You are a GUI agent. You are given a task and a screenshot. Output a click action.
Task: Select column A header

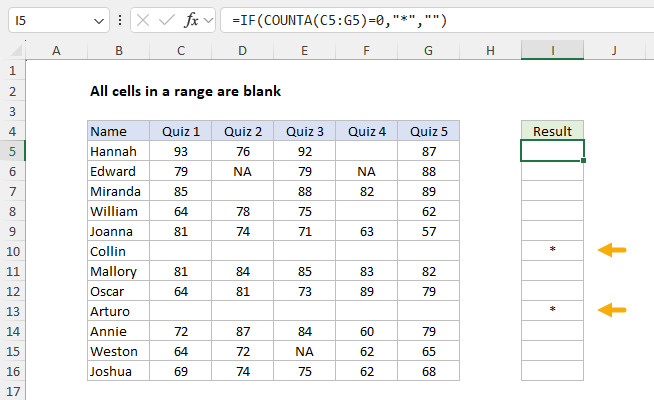click(x=56, y=50)
